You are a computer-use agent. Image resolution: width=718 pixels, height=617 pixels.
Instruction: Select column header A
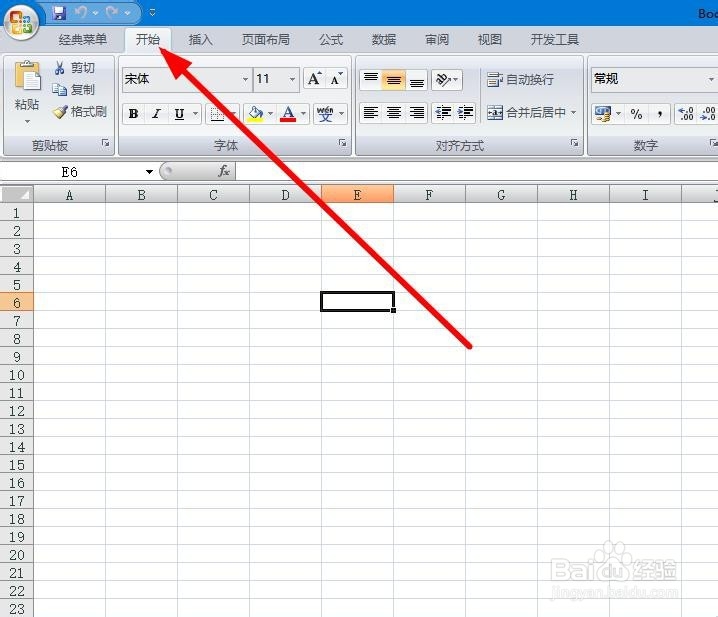tap(70, 195)
